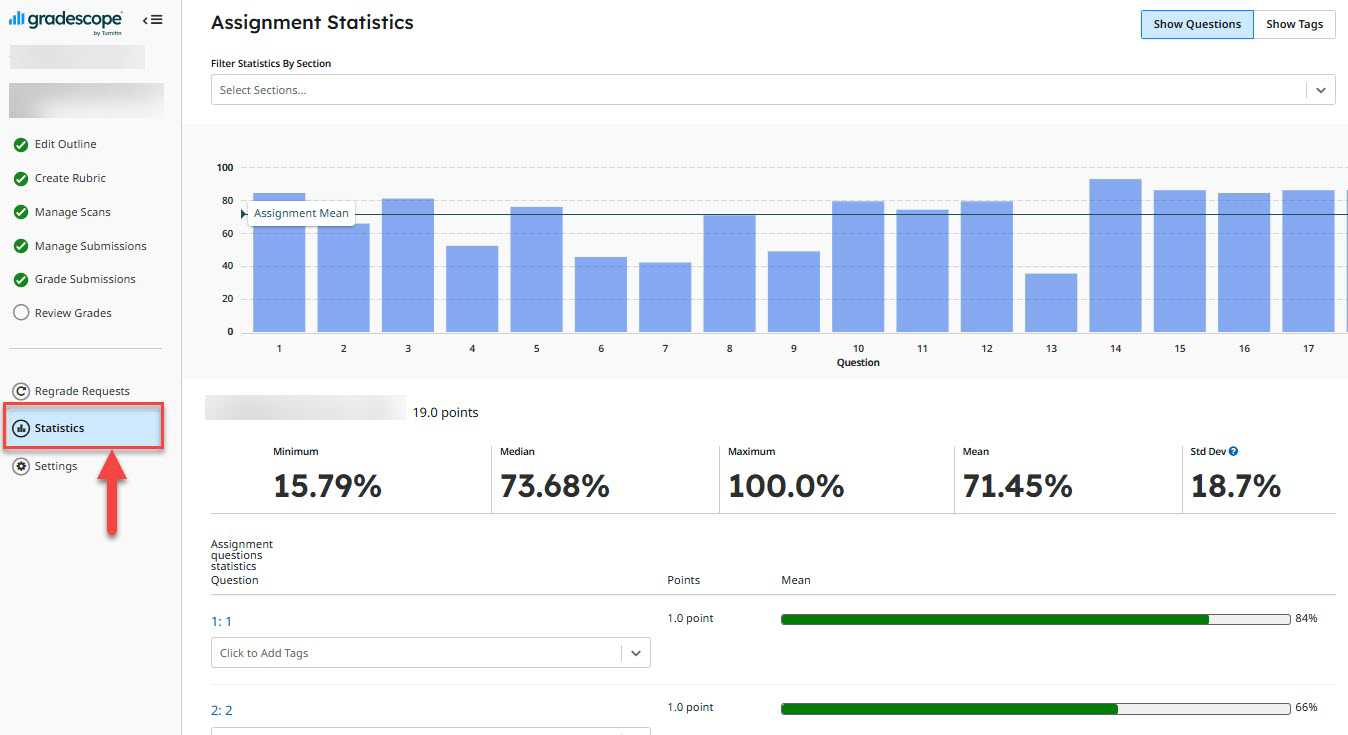The height and width of the screenshot is (735, 1348).
Task: Click the empty circle icon beside Review Grades
Action: pos(21,313)
